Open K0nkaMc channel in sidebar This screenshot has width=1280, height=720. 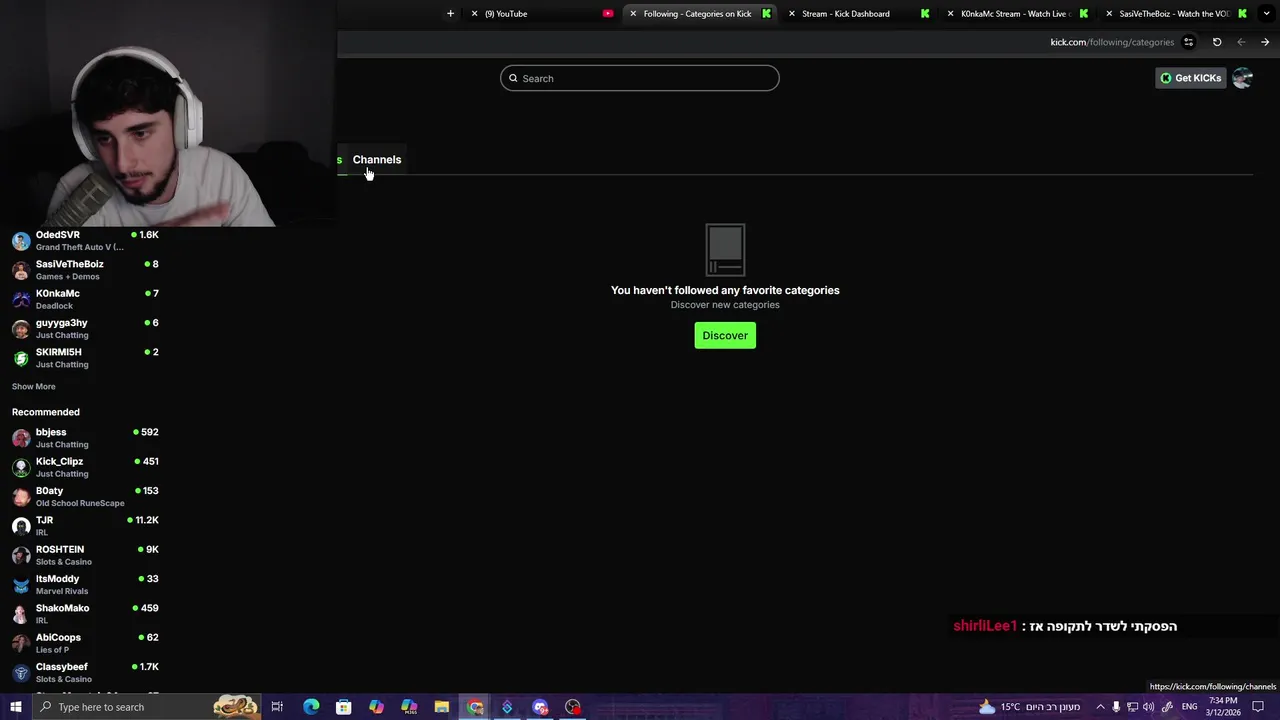tap(85, 299)
